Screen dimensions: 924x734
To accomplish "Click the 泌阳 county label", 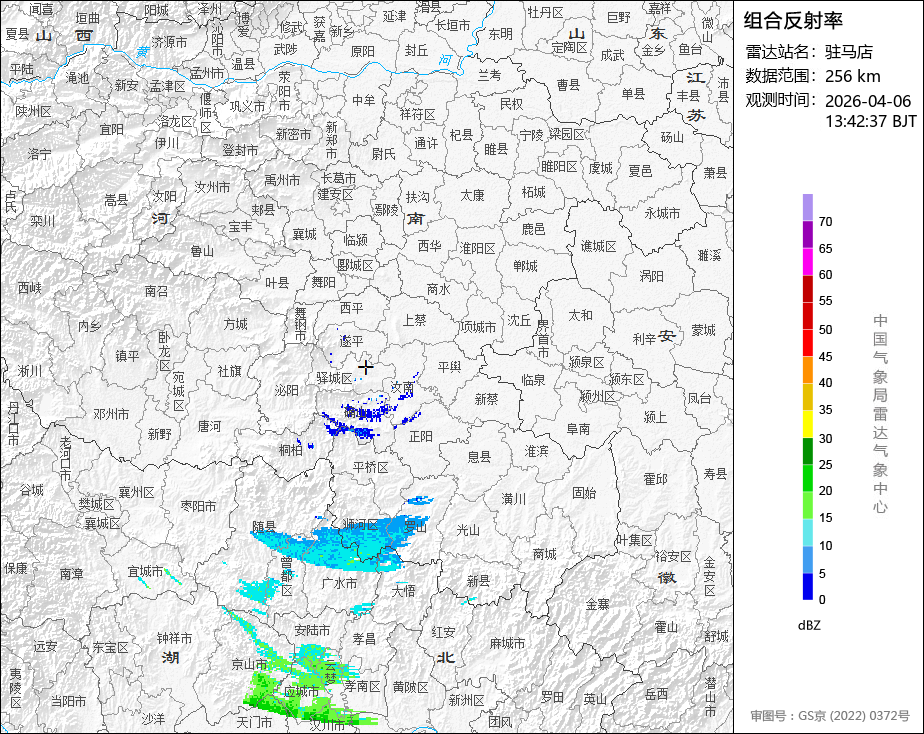I will [x=286, y=390].
